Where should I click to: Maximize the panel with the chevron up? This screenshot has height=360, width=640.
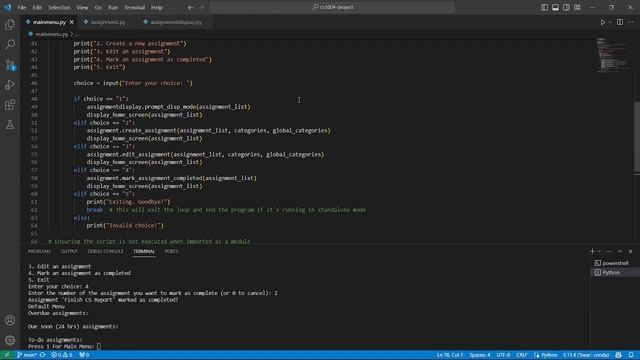point(620,251)
